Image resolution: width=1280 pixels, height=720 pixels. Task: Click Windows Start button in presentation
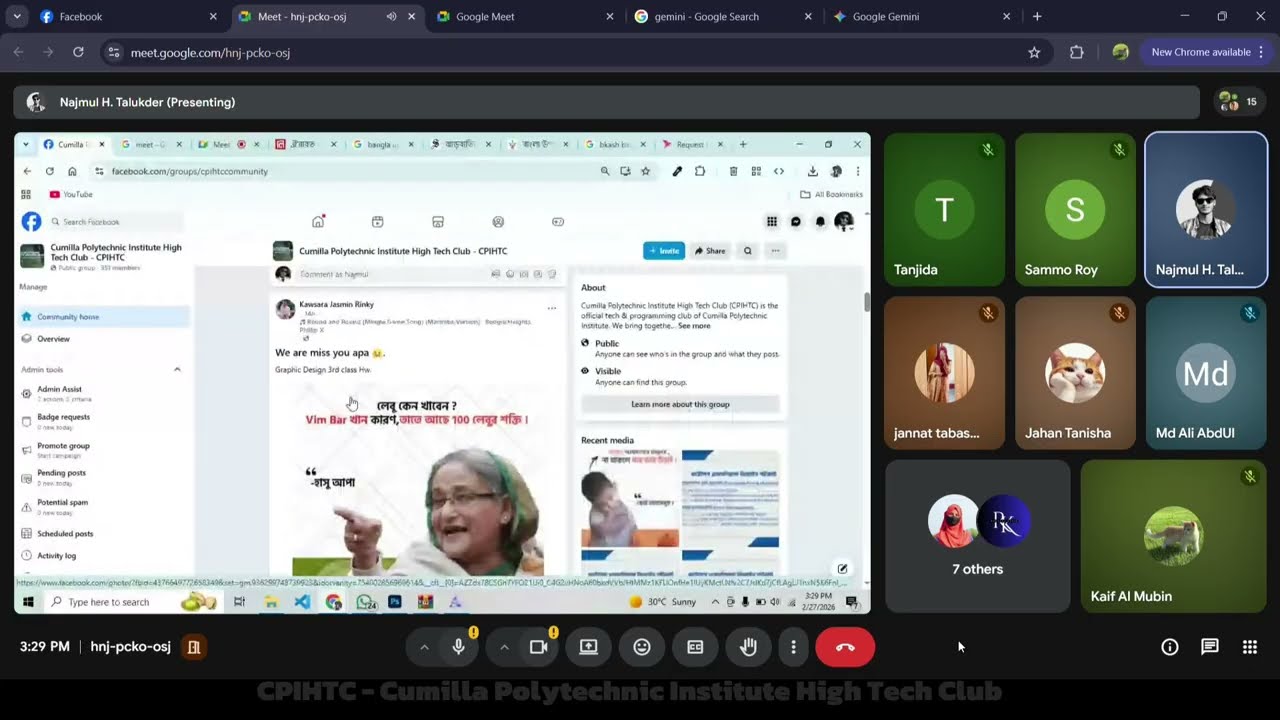29,602
